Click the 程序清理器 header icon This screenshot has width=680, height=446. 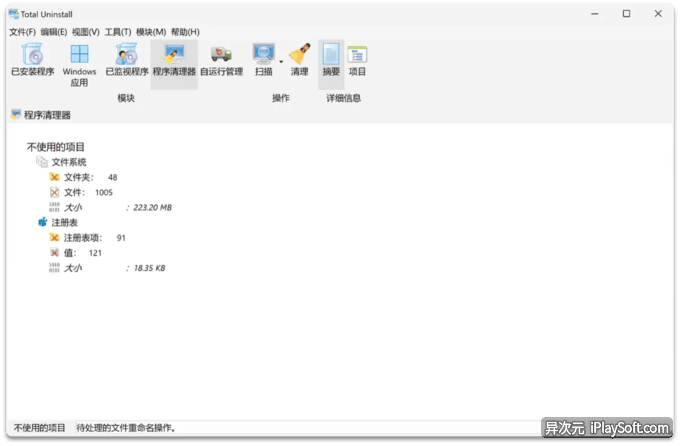tap(16, 115)
